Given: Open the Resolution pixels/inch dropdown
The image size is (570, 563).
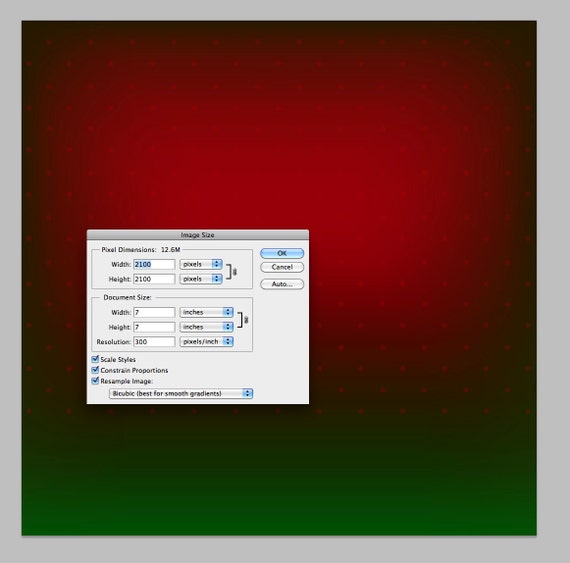Looking at the screenshot, I should 206,342.
